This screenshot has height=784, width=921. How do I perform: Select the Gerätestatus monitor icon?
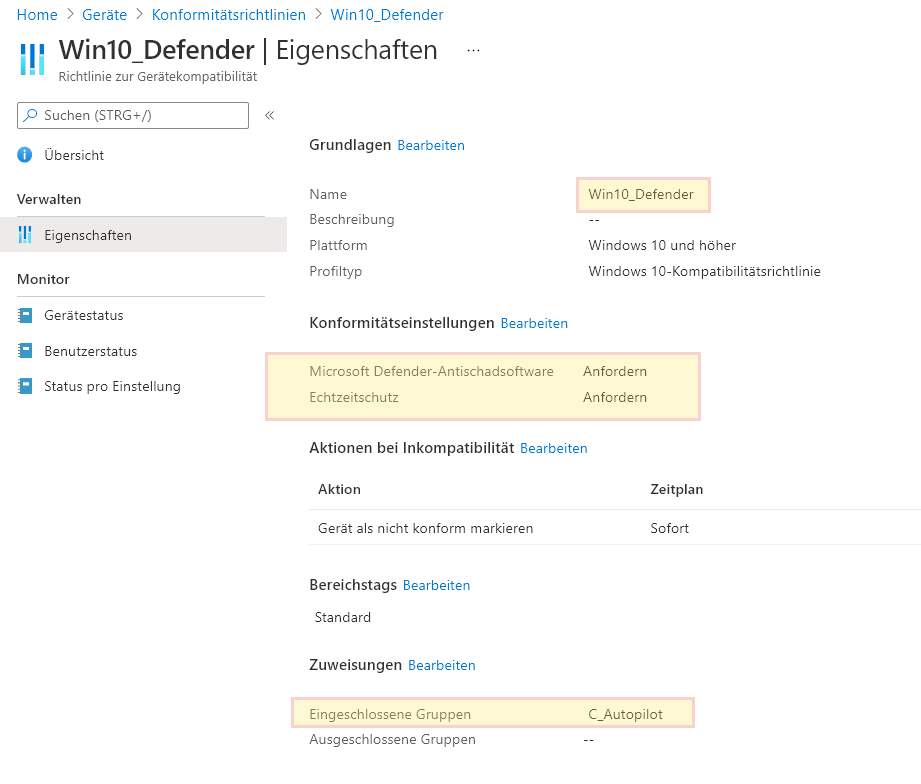tap(27, 316)
